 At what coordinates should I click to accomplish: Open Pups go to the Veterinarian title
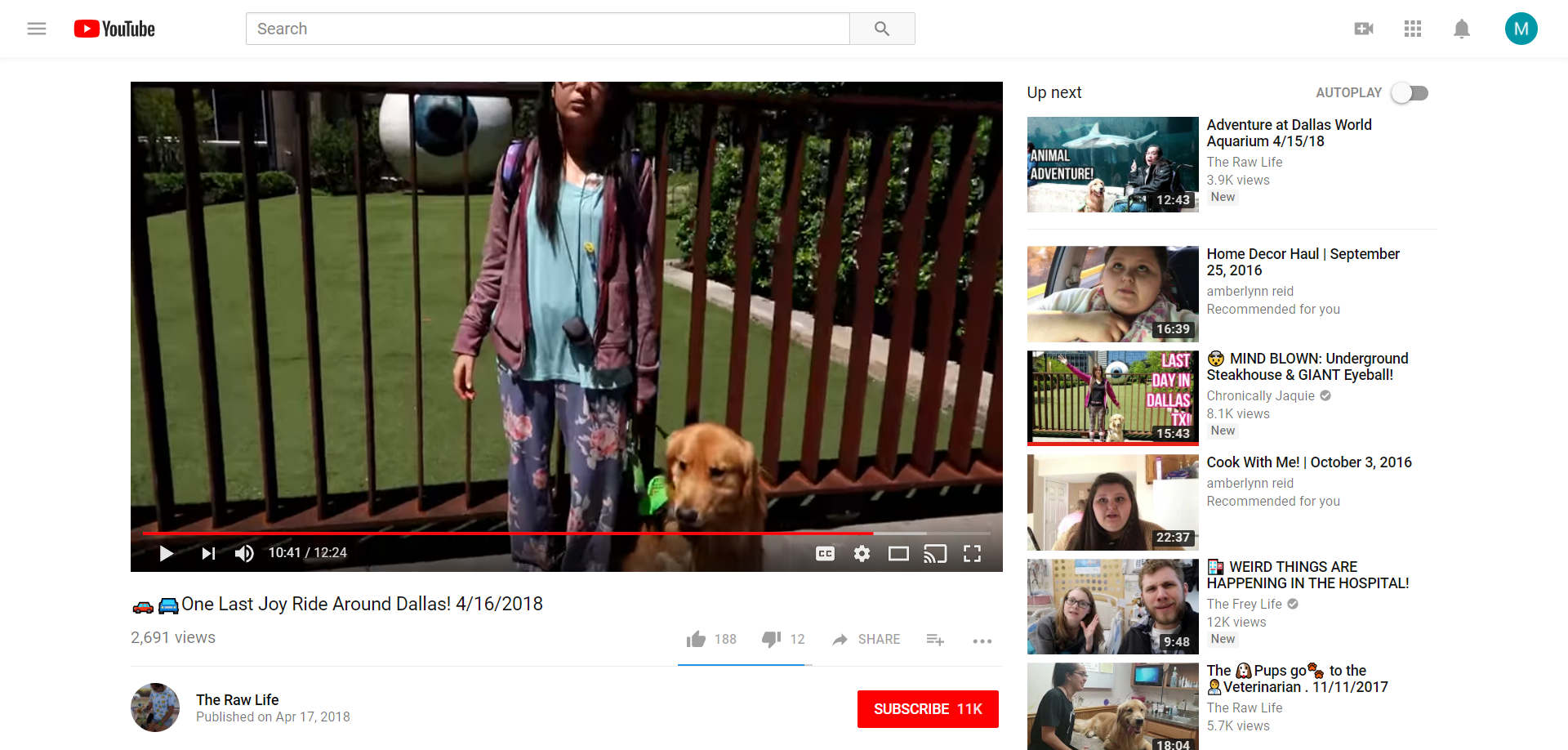1298,678
